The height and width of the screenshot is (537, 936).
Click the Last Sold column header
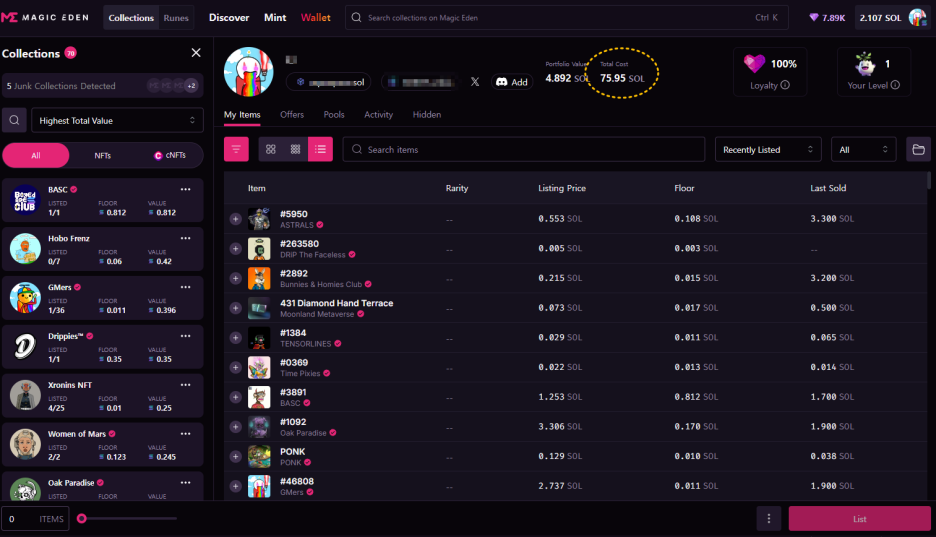pyautogui.click(x=828, y=188)
